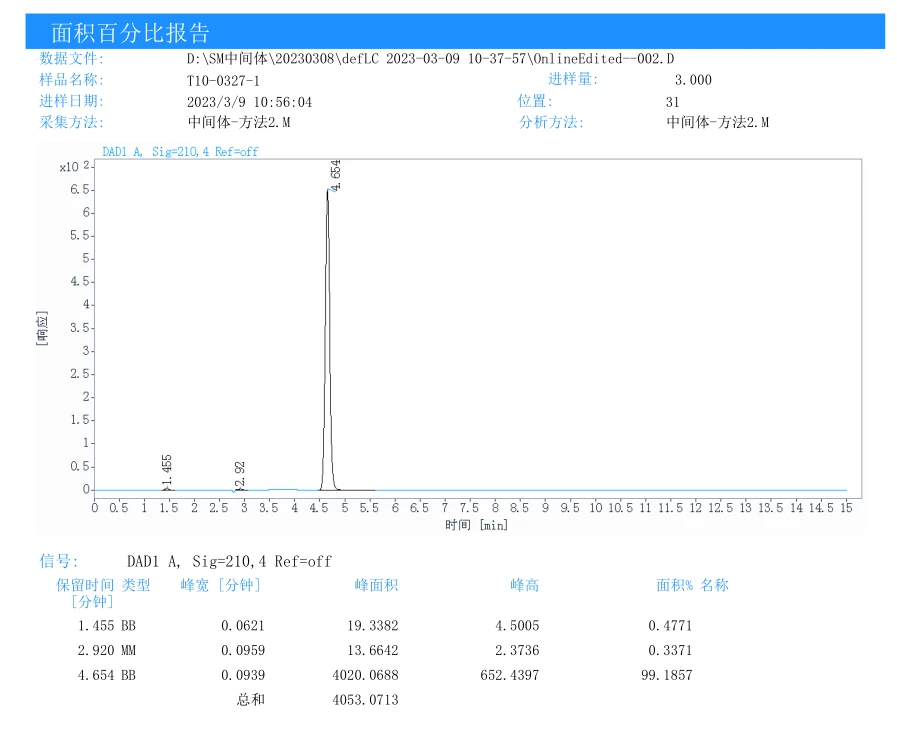Click the 峰高 column header
Screen dimensions: 897x743
tap(525, 585)
